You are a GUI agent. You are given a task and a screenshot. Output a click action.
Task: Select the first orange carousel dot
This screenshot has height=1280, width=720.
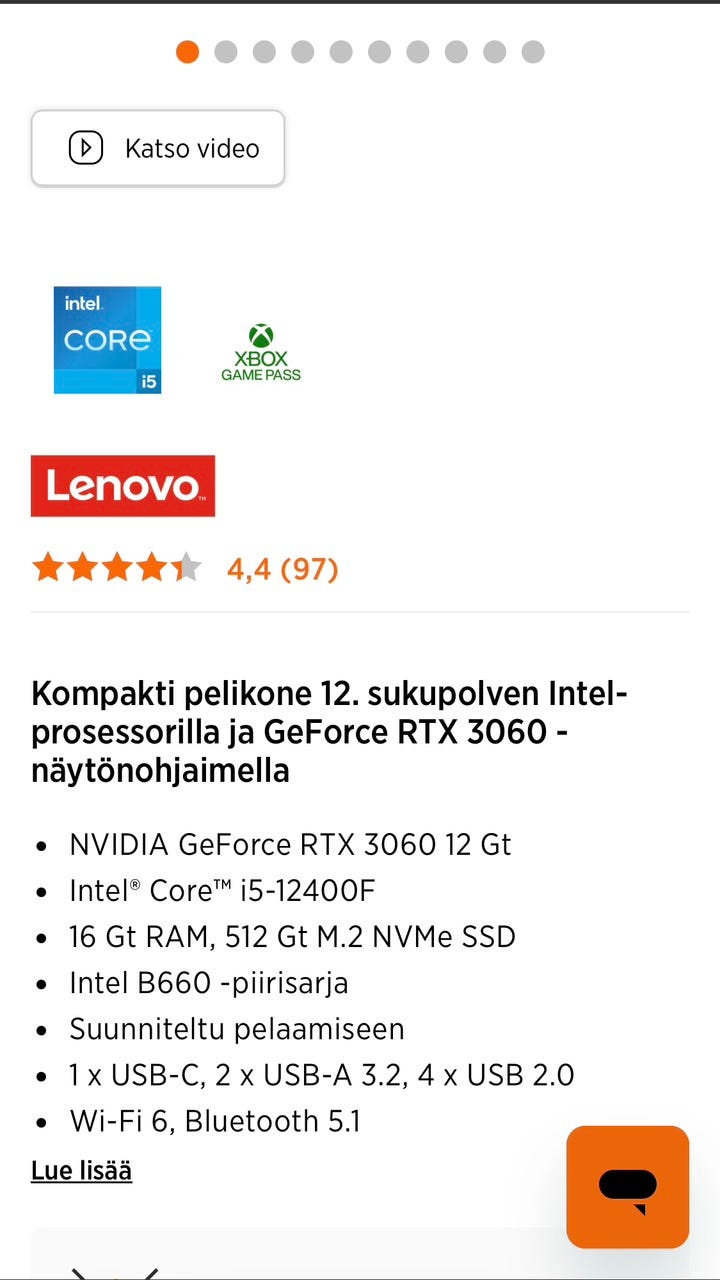187,51
